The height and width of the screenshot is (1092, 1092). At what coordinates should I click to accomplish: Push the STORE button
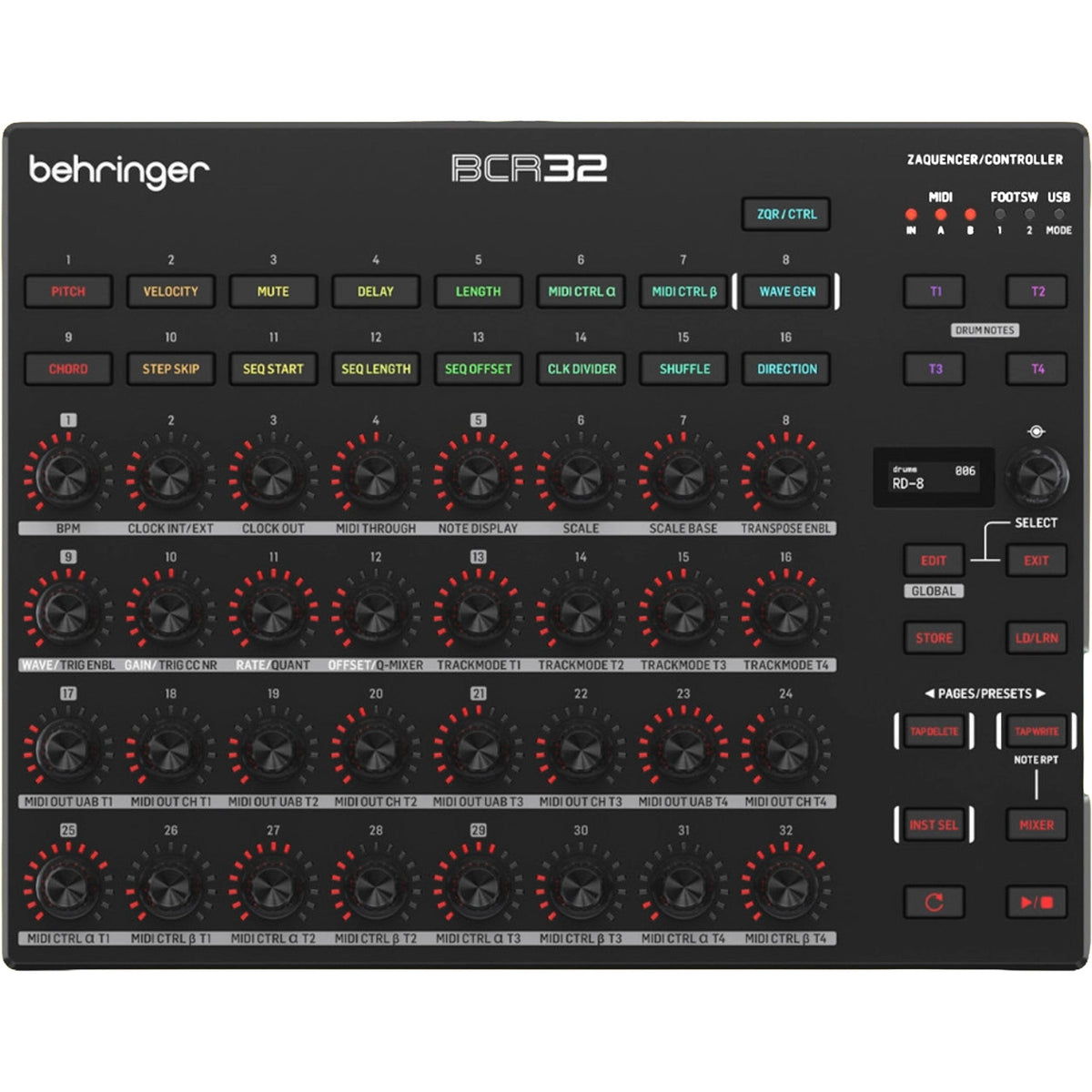pos(934,638)
